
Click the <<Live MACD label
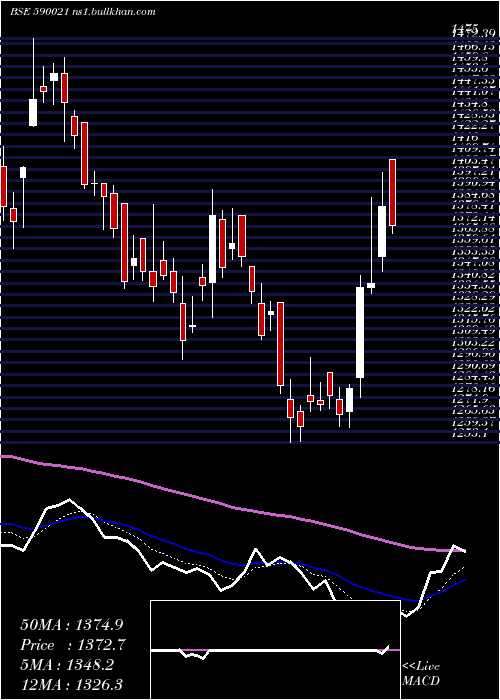coord(421,674)
